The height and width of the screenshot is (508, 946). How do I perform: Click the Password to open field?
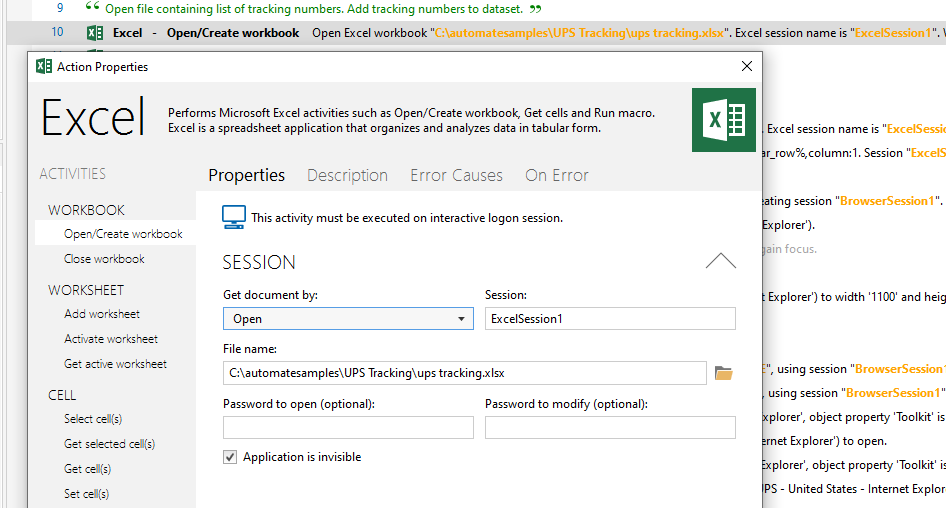[348, 428]
